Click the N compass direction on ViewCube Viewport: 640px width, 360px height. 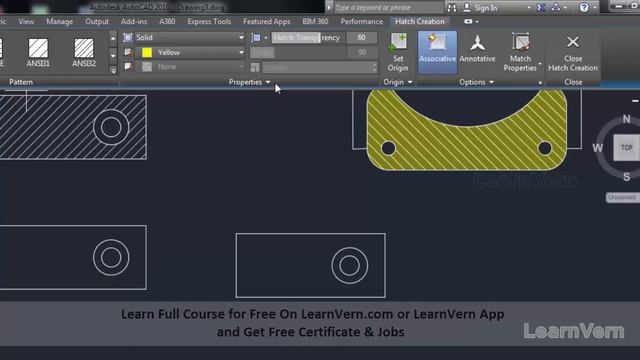(626, 119)
